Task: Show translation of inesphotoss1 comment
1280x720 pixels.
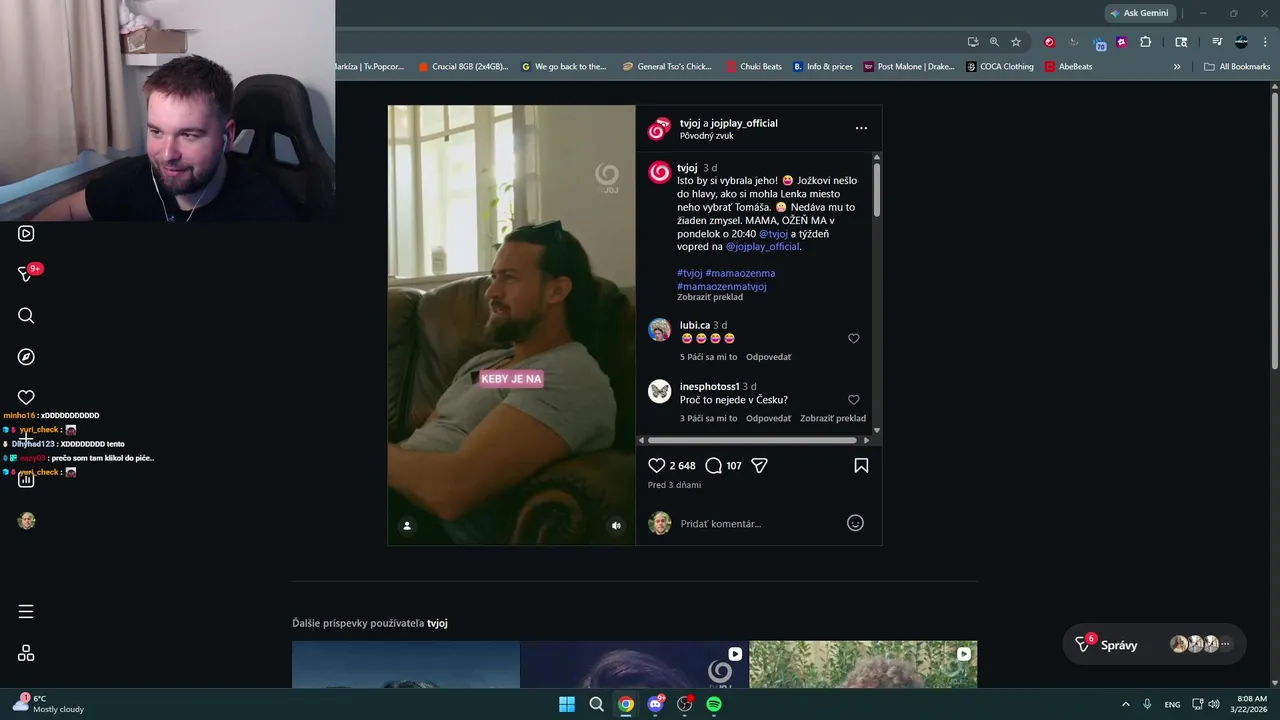Action: (833, 418)
